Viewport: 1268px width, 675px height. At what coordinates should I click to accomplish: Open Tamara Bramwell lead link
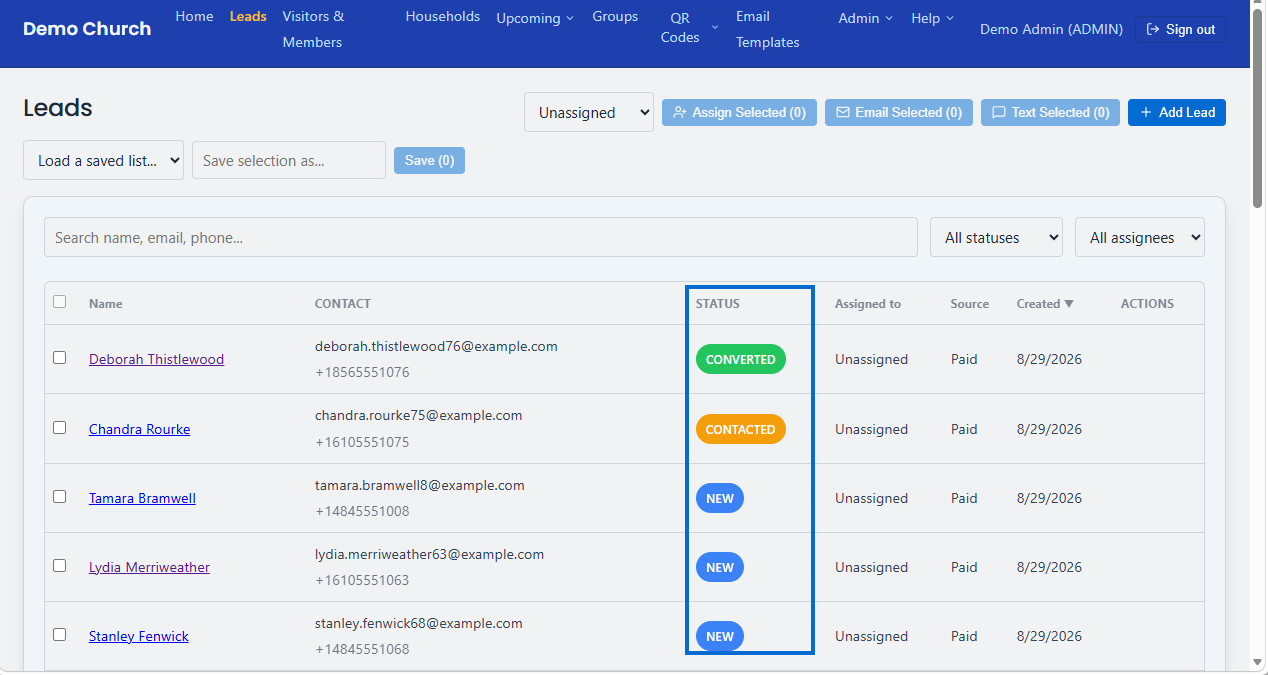(x=142, y=498)
